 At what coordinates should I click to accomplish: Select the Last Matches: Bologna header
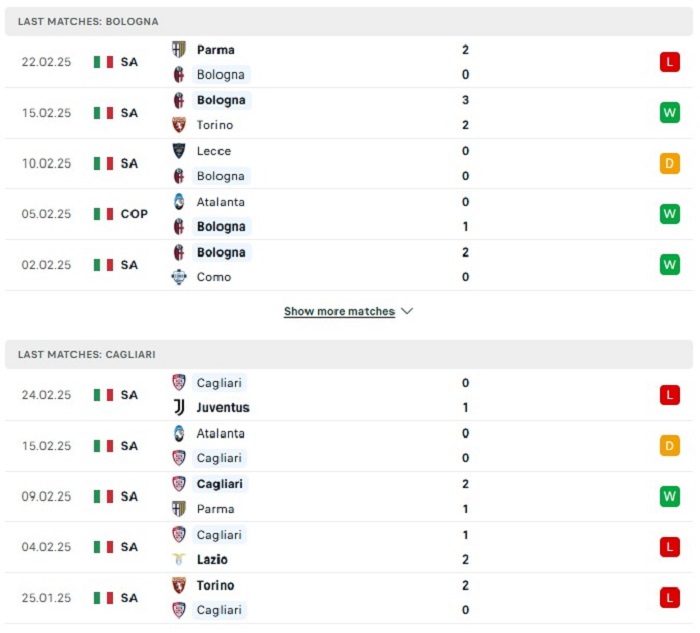88,21
